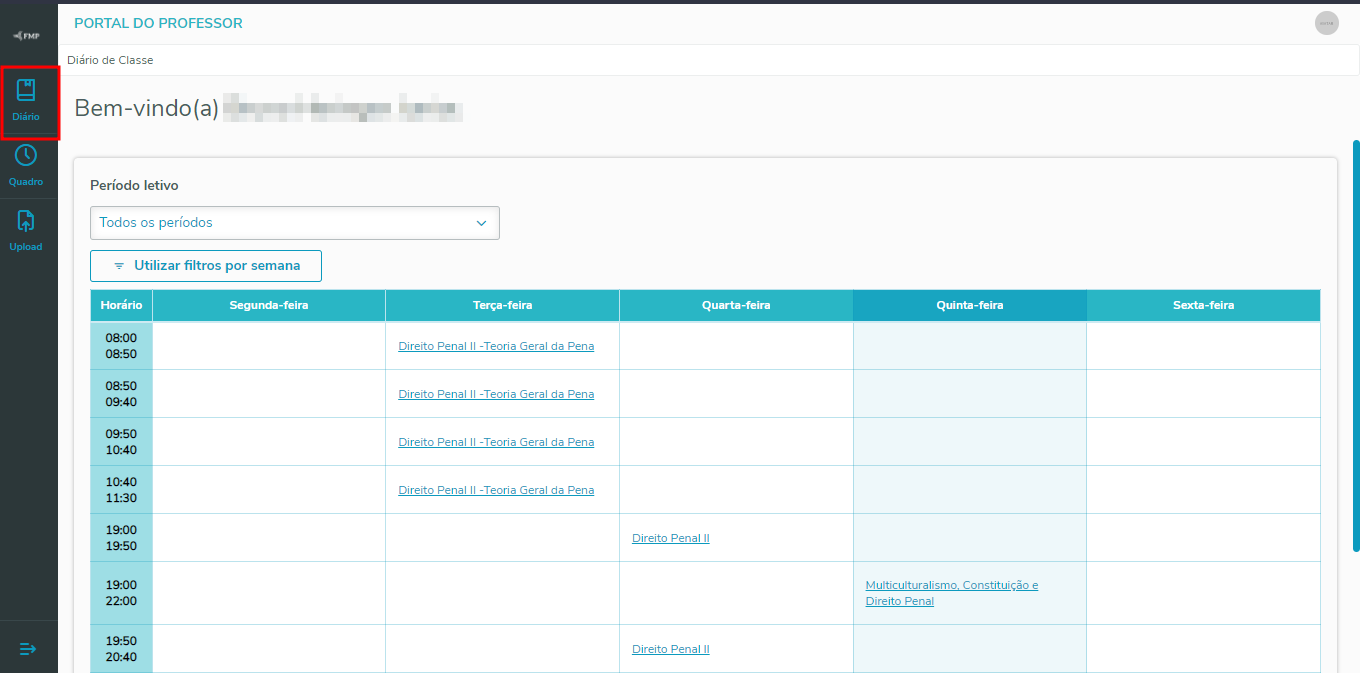Open Direito Penal II link at 19:00 Quarta-feira
The image size is (1360, 673).
pyautogui.click(x=671, y=538)
